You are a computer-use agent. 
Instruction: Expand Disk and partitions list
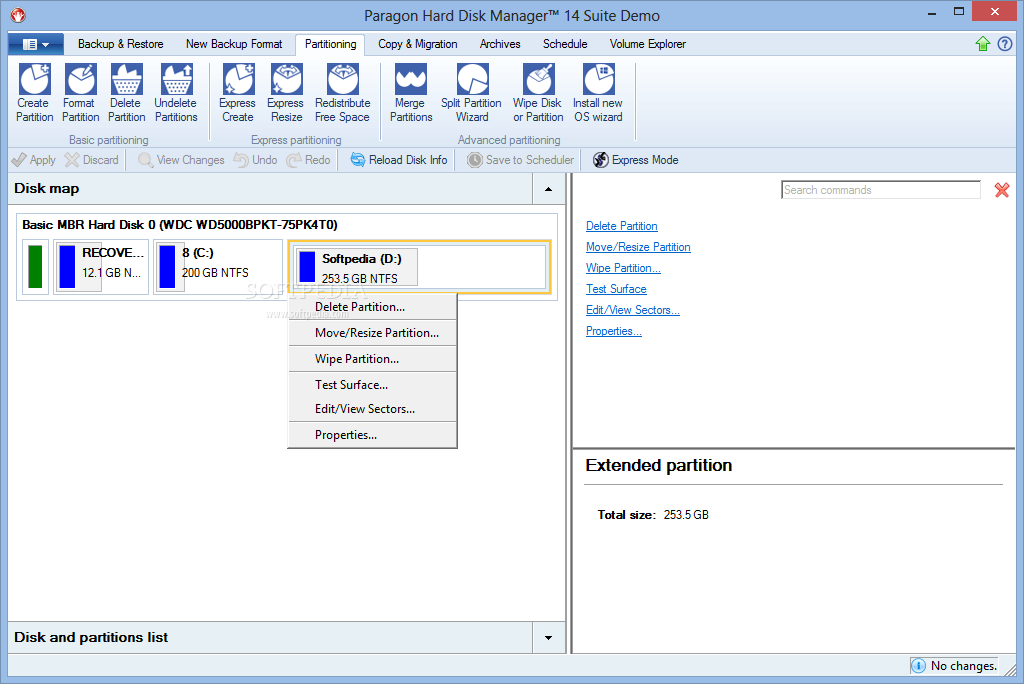(x=549, y=638)
